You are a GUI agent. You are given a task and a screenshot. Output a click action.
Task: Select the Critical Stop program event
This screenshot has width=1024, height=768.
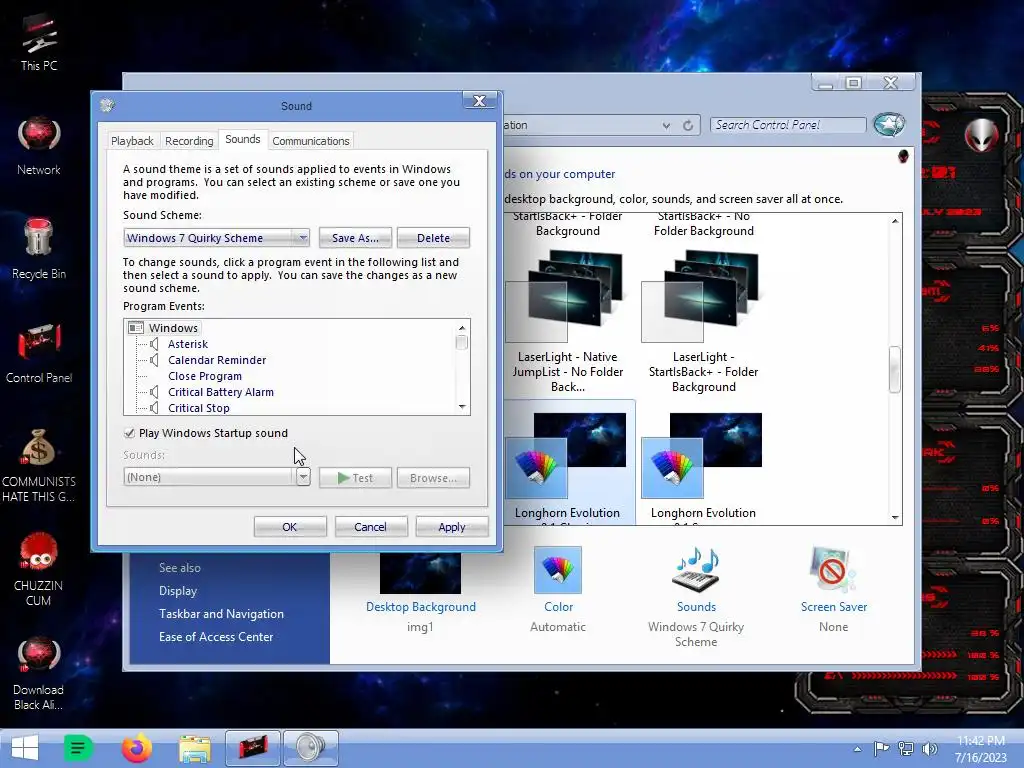(x=199, y=408)
